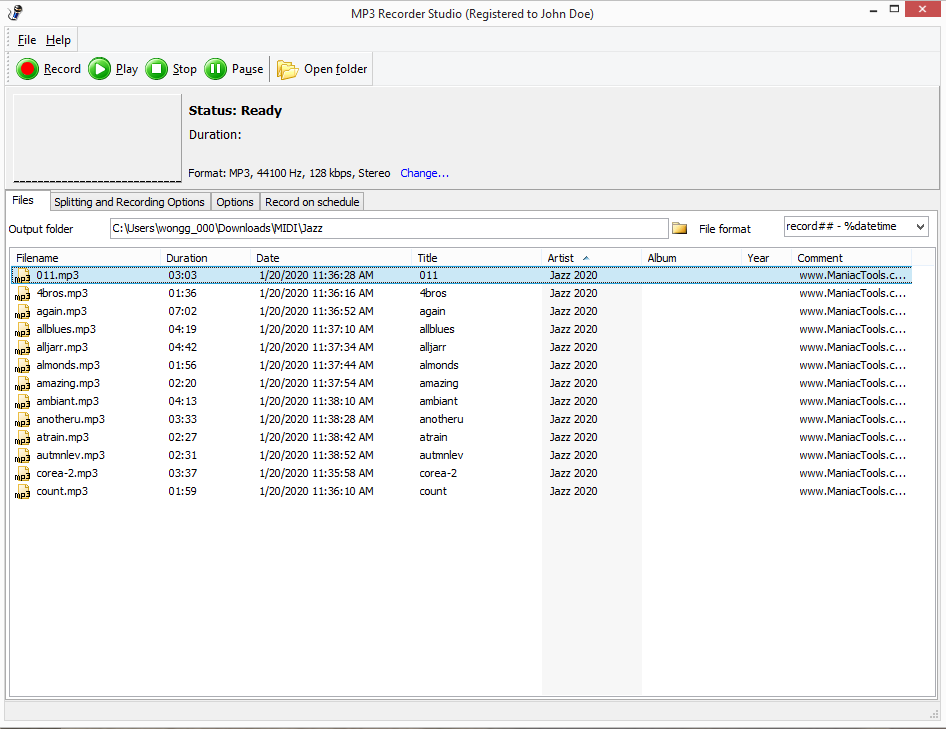Browse output folder using yellow folder icon
The height and width of the screenshot is (729, 946).
tap(680, 229)
